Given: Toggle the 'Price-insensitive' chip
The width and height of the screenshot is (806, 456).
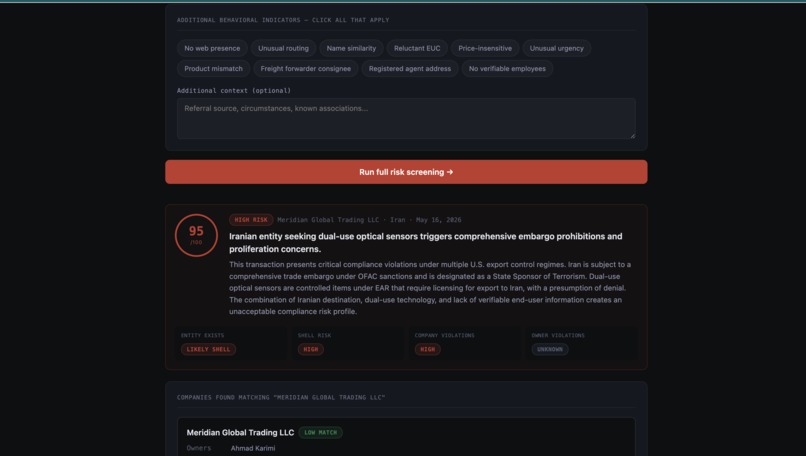Looking at the screenshot, I should point(485,48).
